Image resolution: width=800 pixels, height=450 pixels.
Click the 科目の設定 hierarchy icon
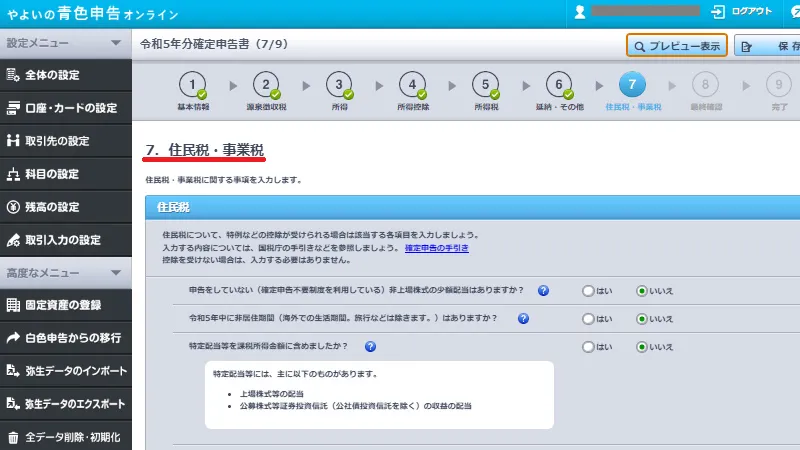(13, 174)
